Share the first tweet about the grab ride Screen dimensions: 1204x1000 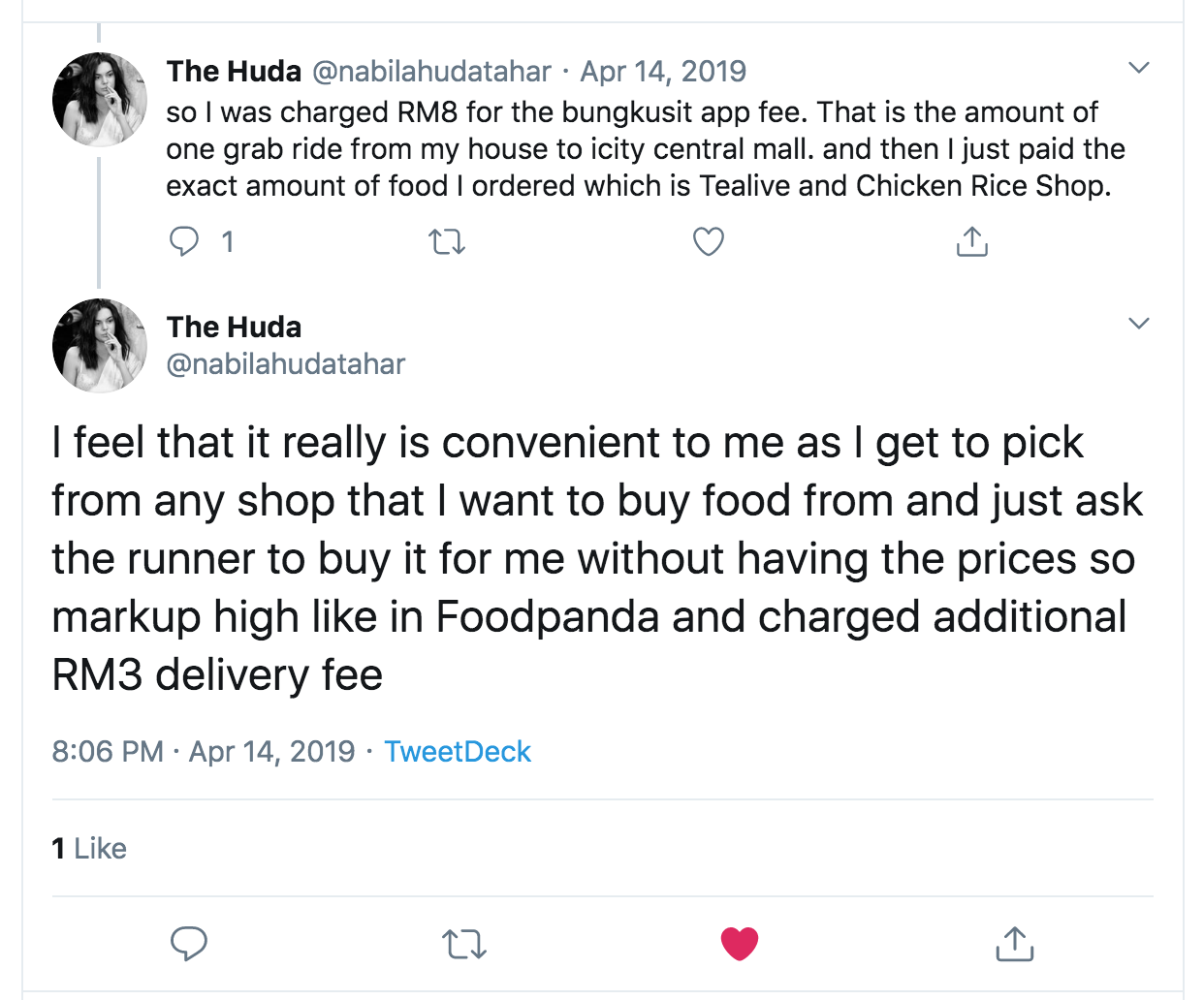(971, 241)
